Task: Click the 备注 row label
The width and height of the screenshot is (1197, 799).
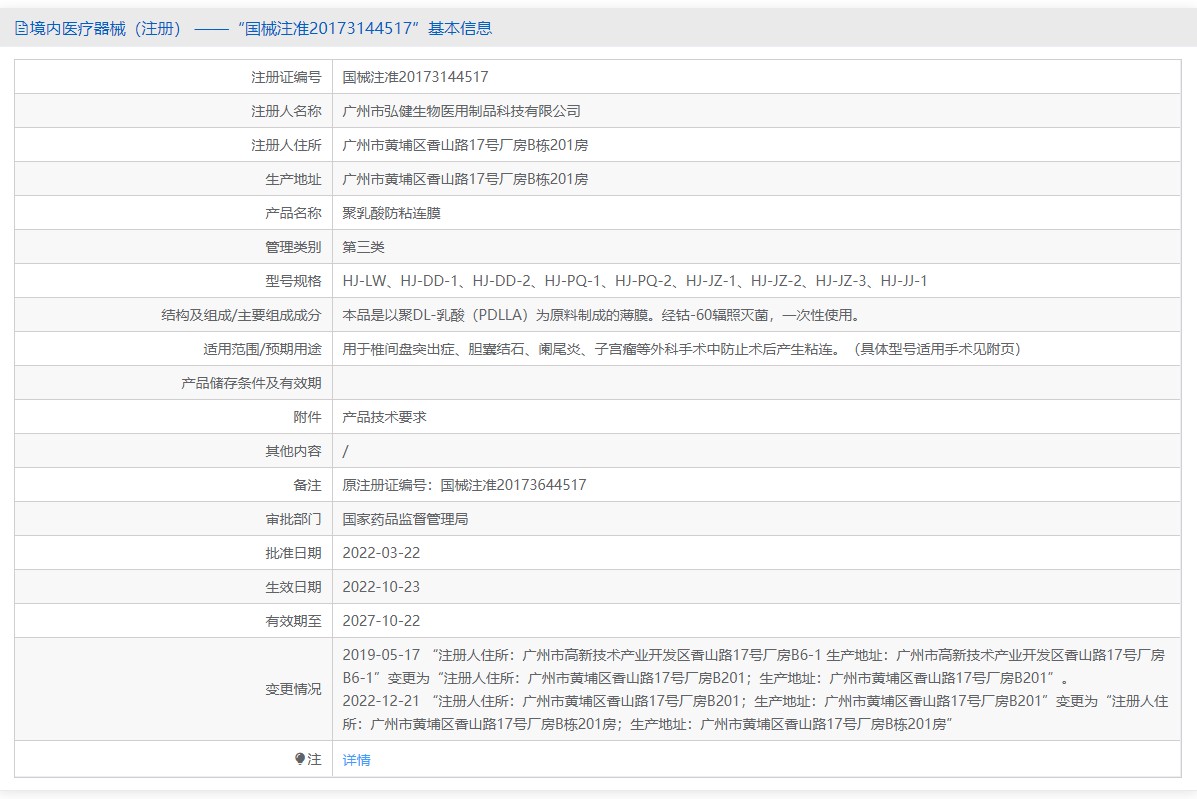Action: point(308,485)
